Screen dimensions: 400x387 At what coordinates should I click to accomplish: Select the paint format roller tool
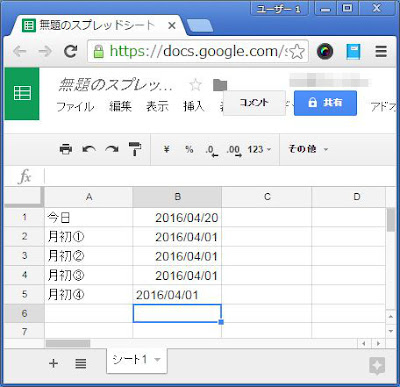[135, 149]
